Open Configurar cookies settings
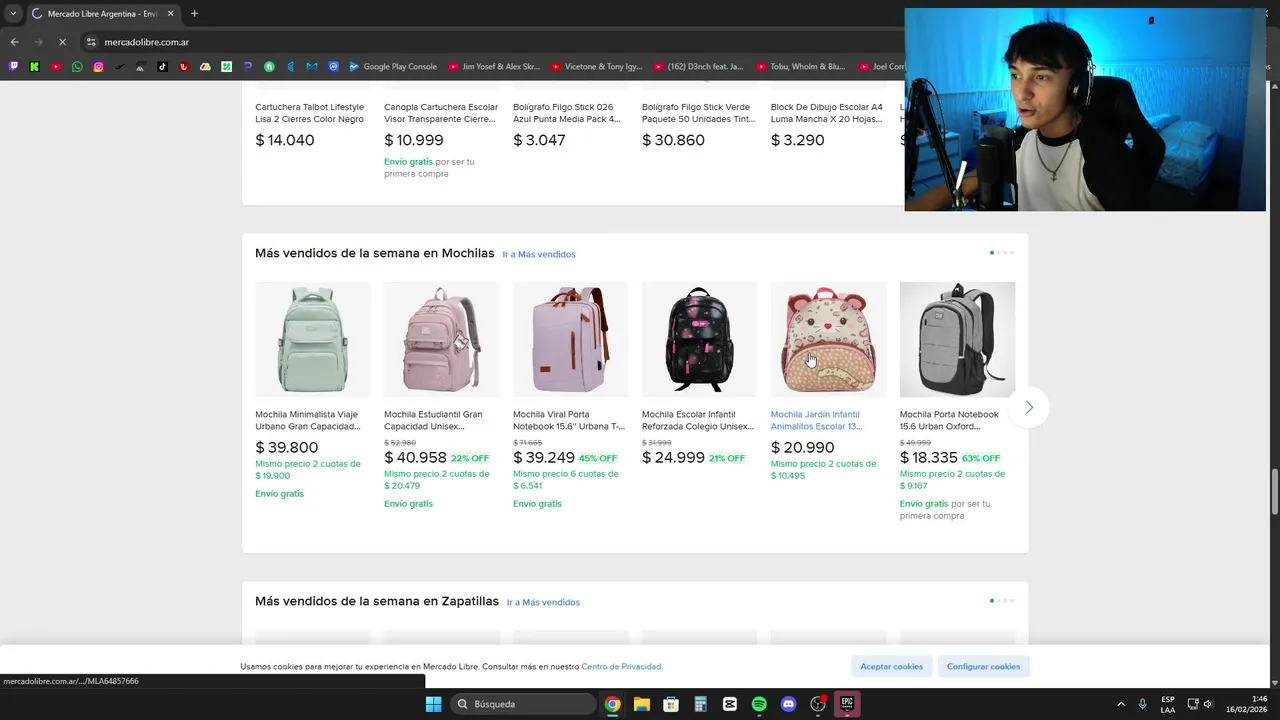This screenshot has width=1280, height=720. pyautogui.click(x=984, y=666)
